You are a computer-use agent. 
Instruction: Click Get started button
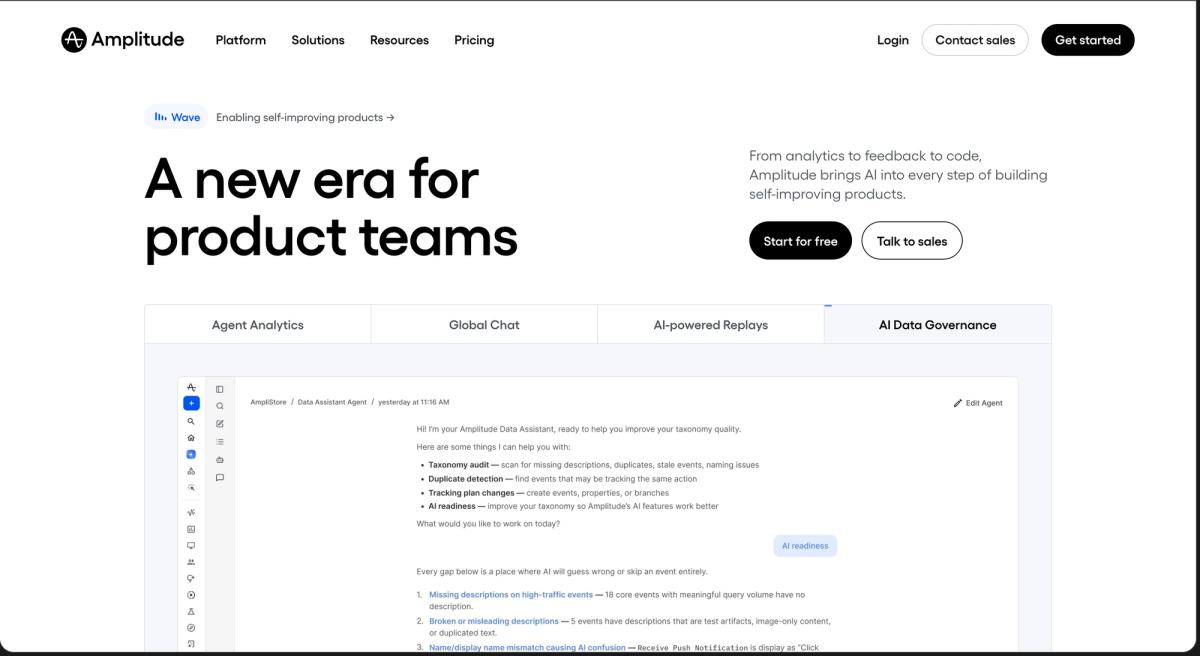pyautogui.click(x=1088, y=40)
